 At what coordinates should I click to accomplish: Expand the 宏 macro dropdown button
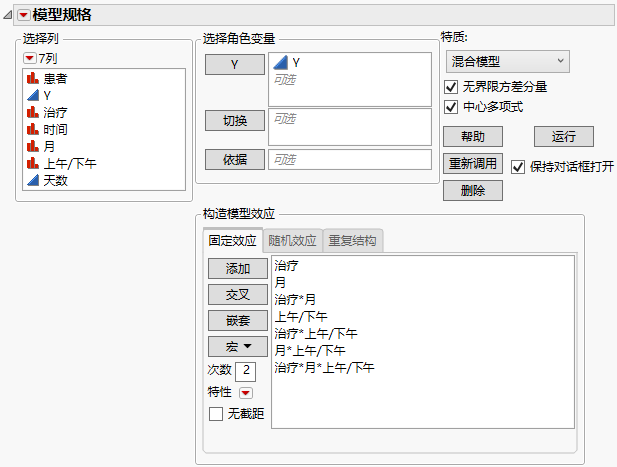238,346
